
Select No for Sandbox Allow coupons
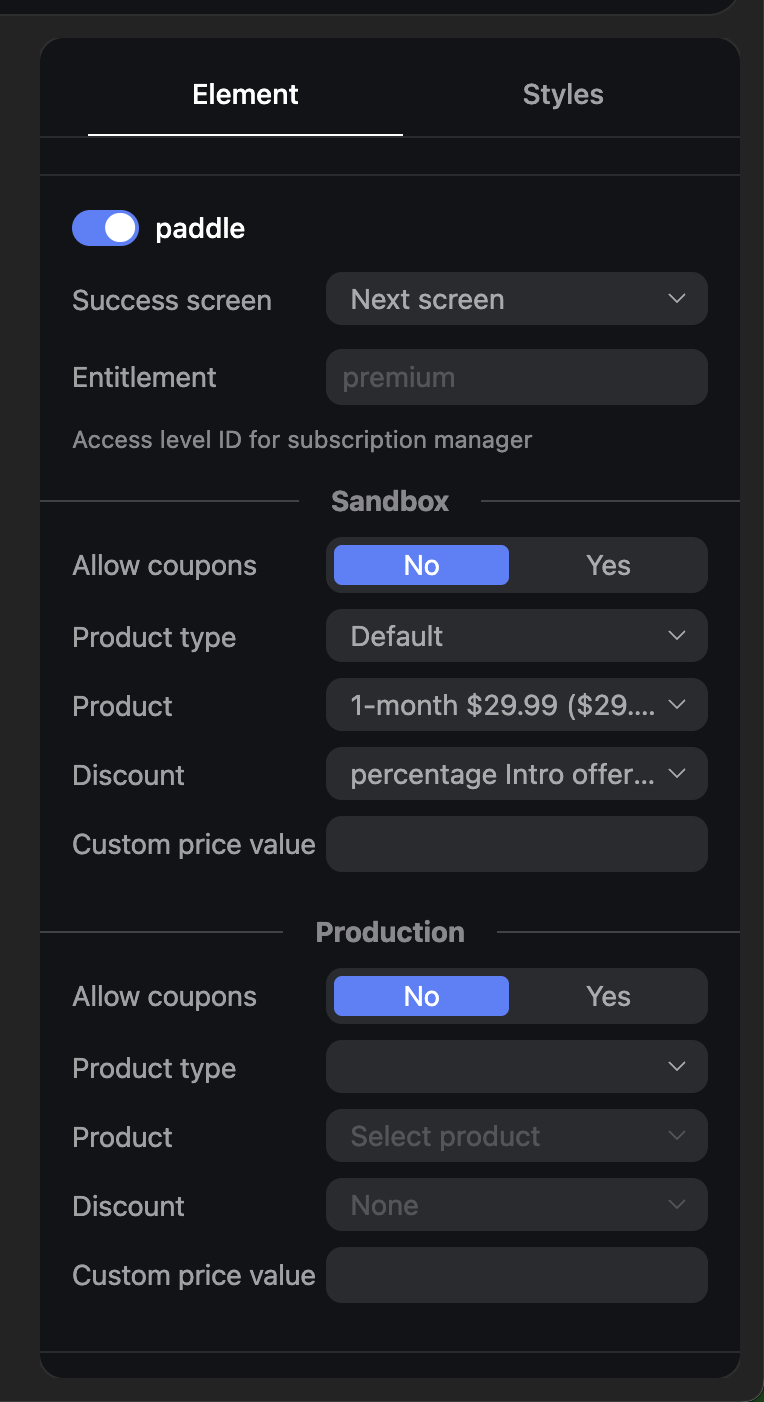click(x=421, y=565)
